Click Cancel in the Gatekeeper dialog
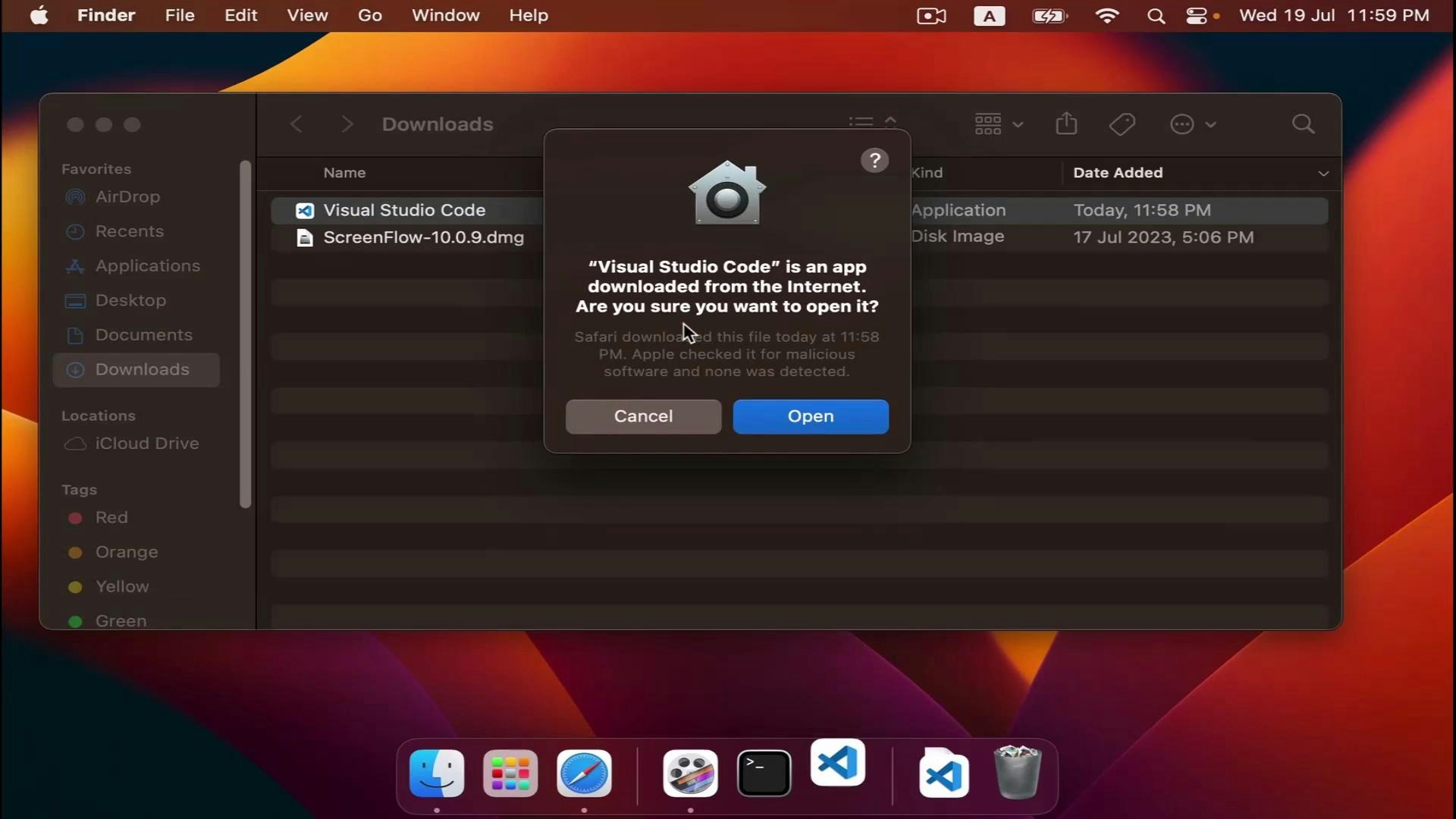This screenshot has width=1456, height=819. pos(643,416)
